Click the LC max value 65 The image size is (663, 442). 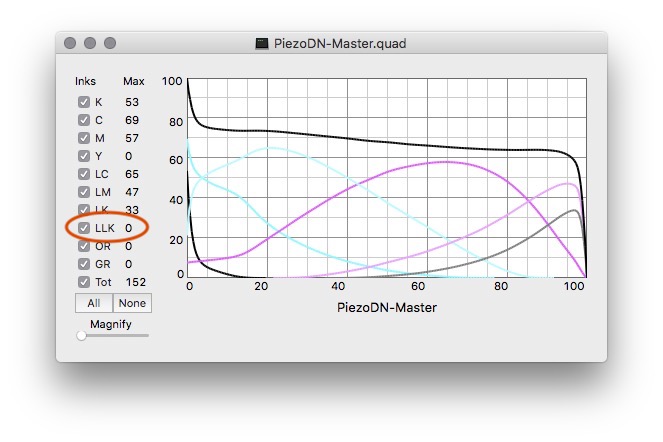coord(132,174)
